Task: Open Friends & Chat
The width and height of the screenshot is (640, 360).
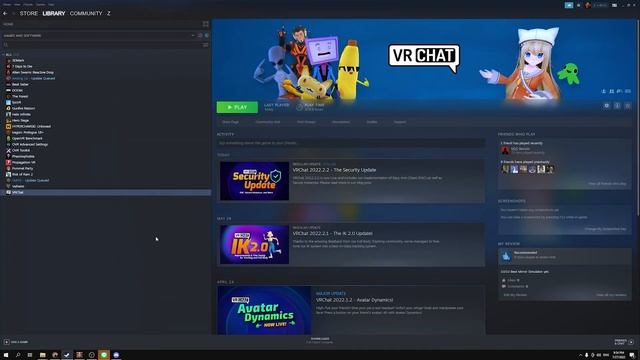Action: pos(624,342)
